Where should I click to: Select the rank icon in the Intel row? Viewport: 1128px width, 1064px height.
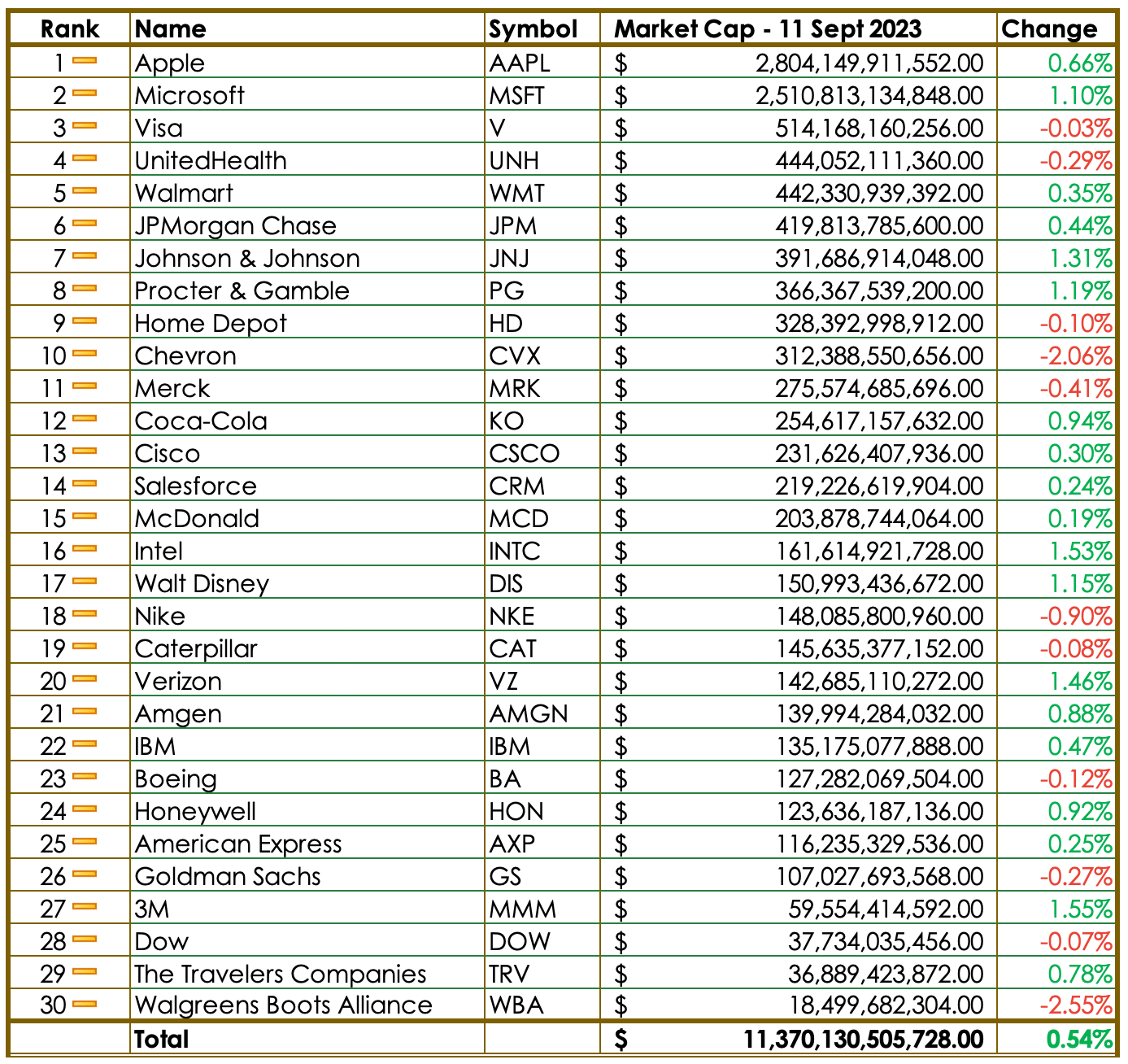85,549
